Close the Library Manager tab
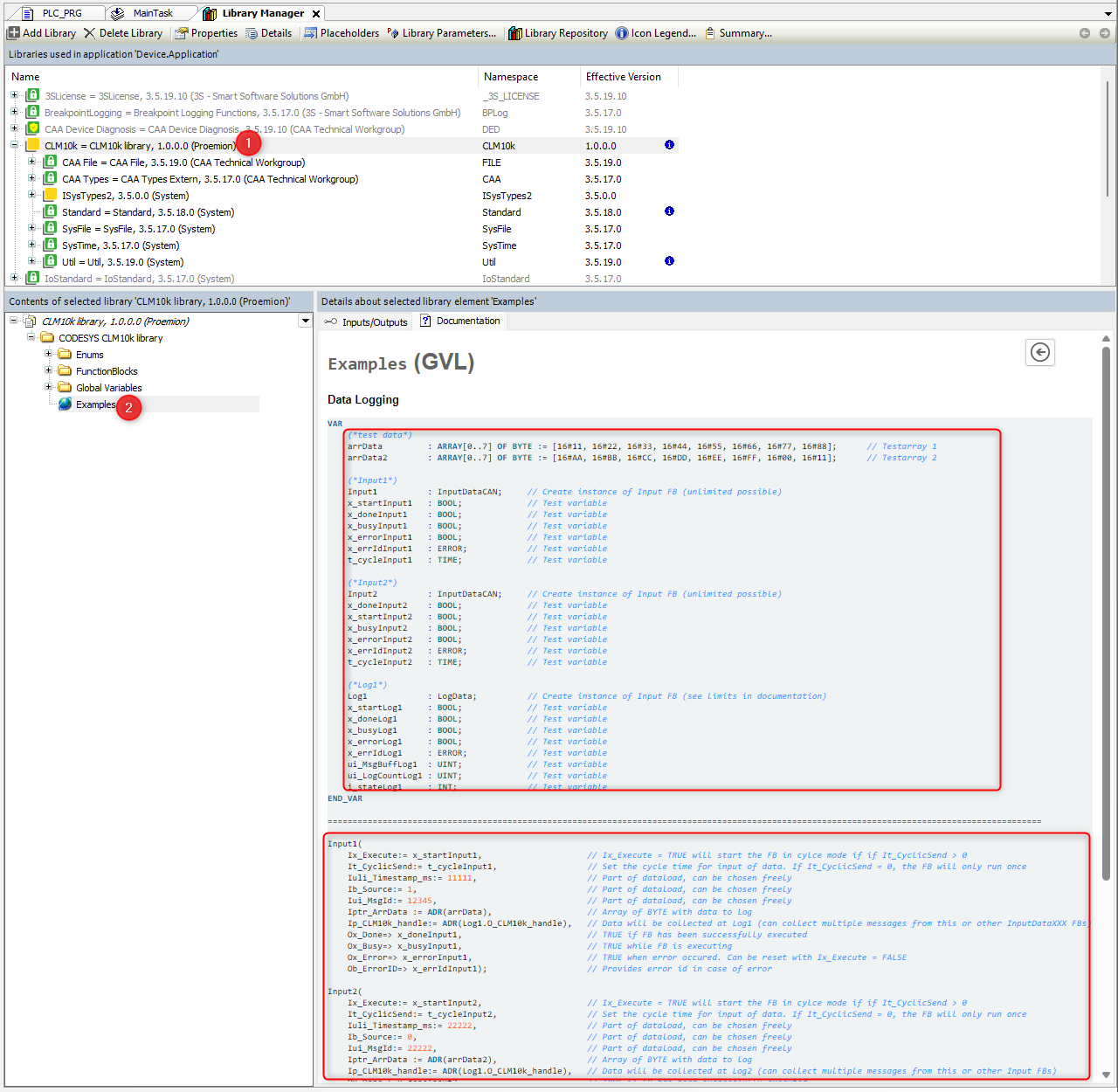Screen dimensions: 1118x1092 pos(316,13)
